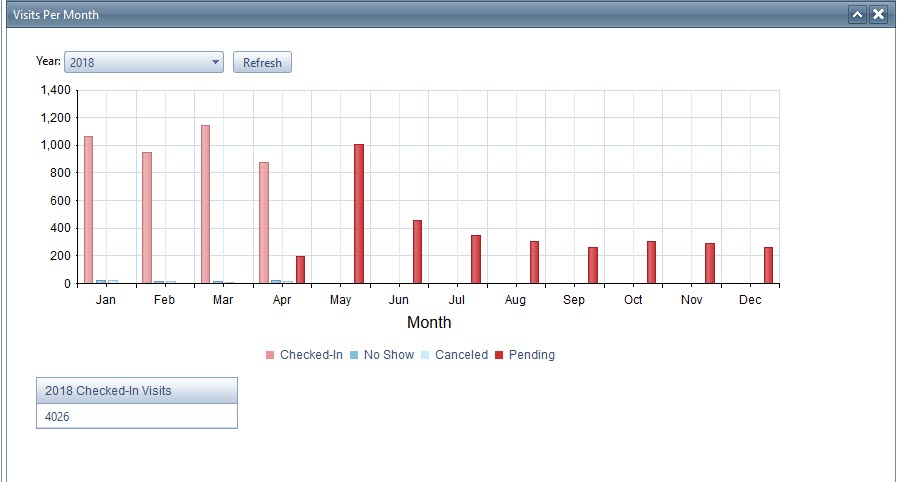The width and height of the screenshot is (900, 482).
Task: Click the Month axis title
Action: click(429, 322)
